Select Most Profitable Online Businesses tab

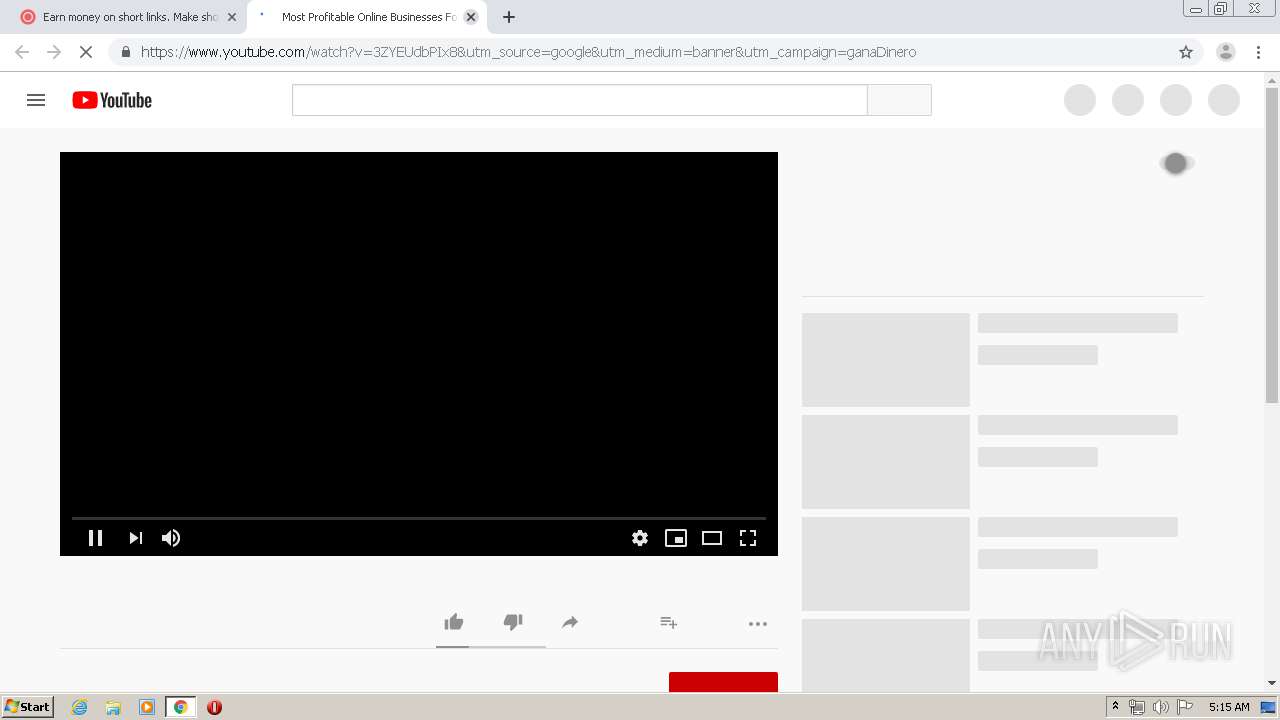tap(358, 17)
